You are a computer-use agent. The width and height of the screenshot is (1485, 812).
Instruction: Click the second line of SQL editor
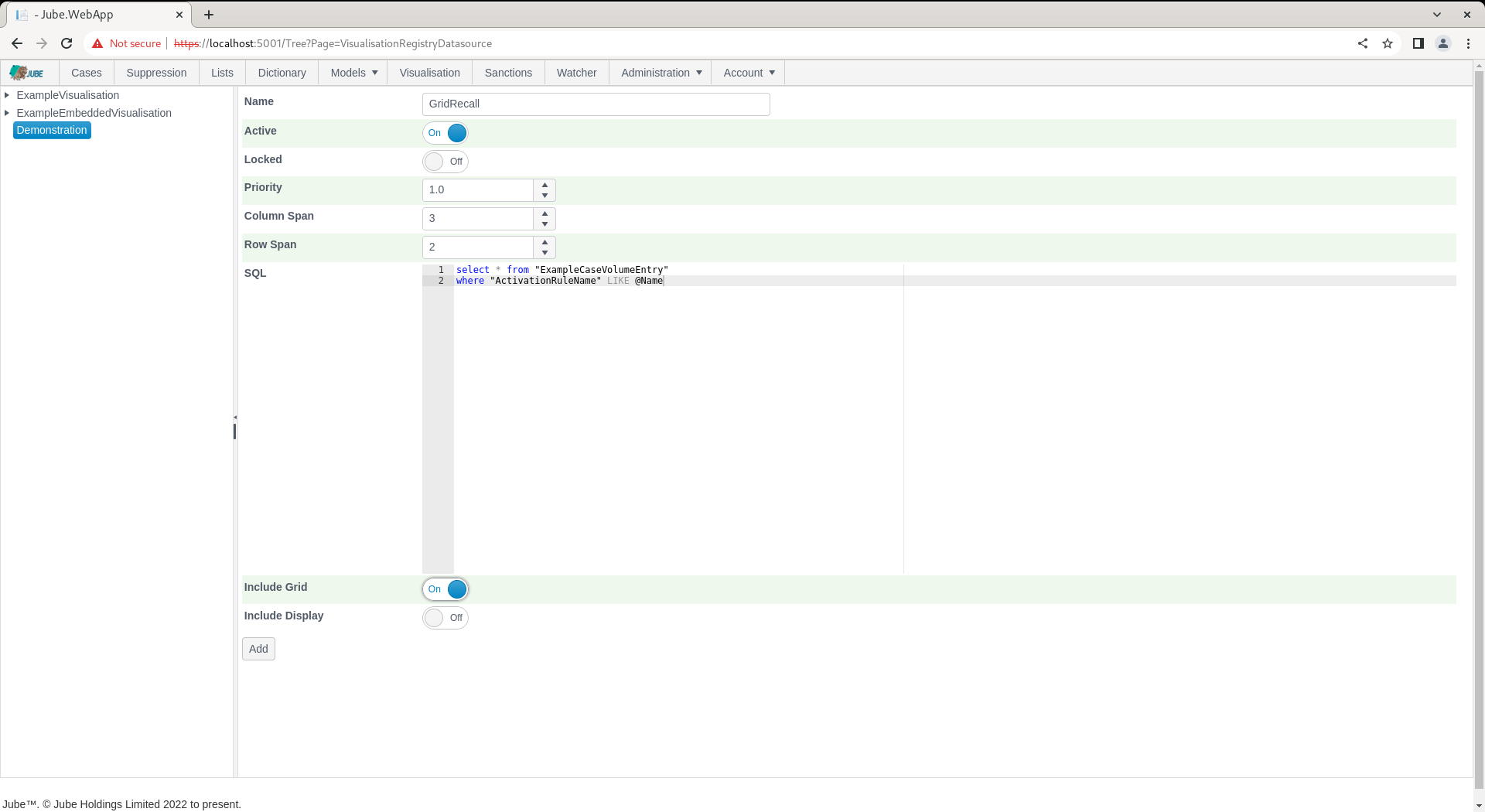click(954, 281)
